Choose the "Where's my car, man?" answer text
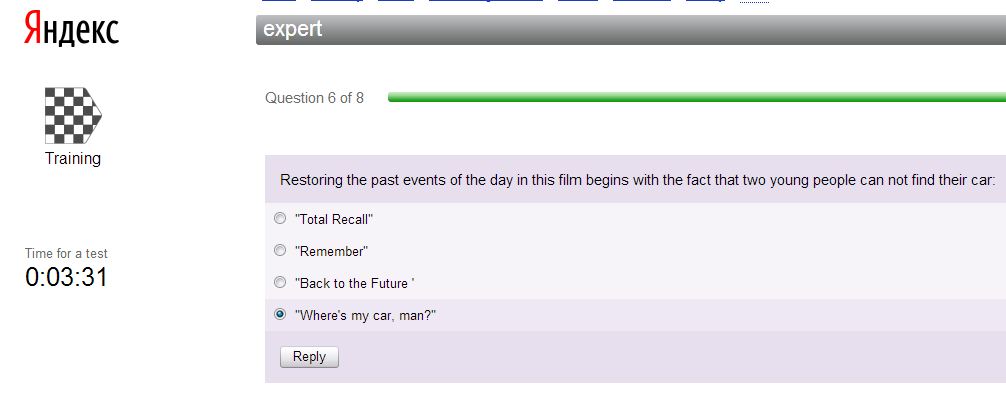This screenshot has height=395, width=1006. pyautogui.click(x=366, y=315)
